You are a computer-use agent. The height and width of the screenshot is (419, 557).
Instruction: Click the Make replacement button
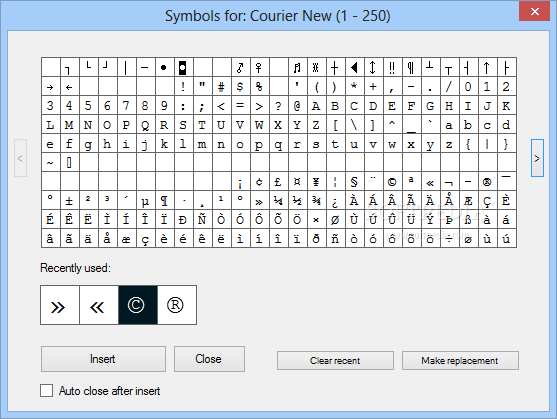[x=460, y=361]
